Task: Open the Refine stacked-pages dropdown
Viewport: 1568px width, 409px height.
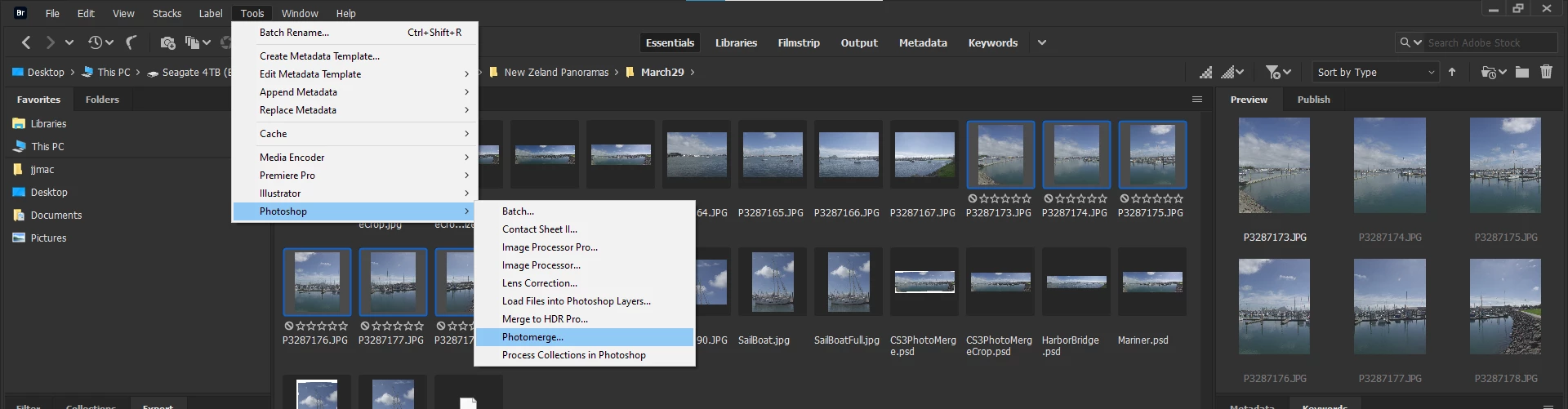Action: (197, 42)
